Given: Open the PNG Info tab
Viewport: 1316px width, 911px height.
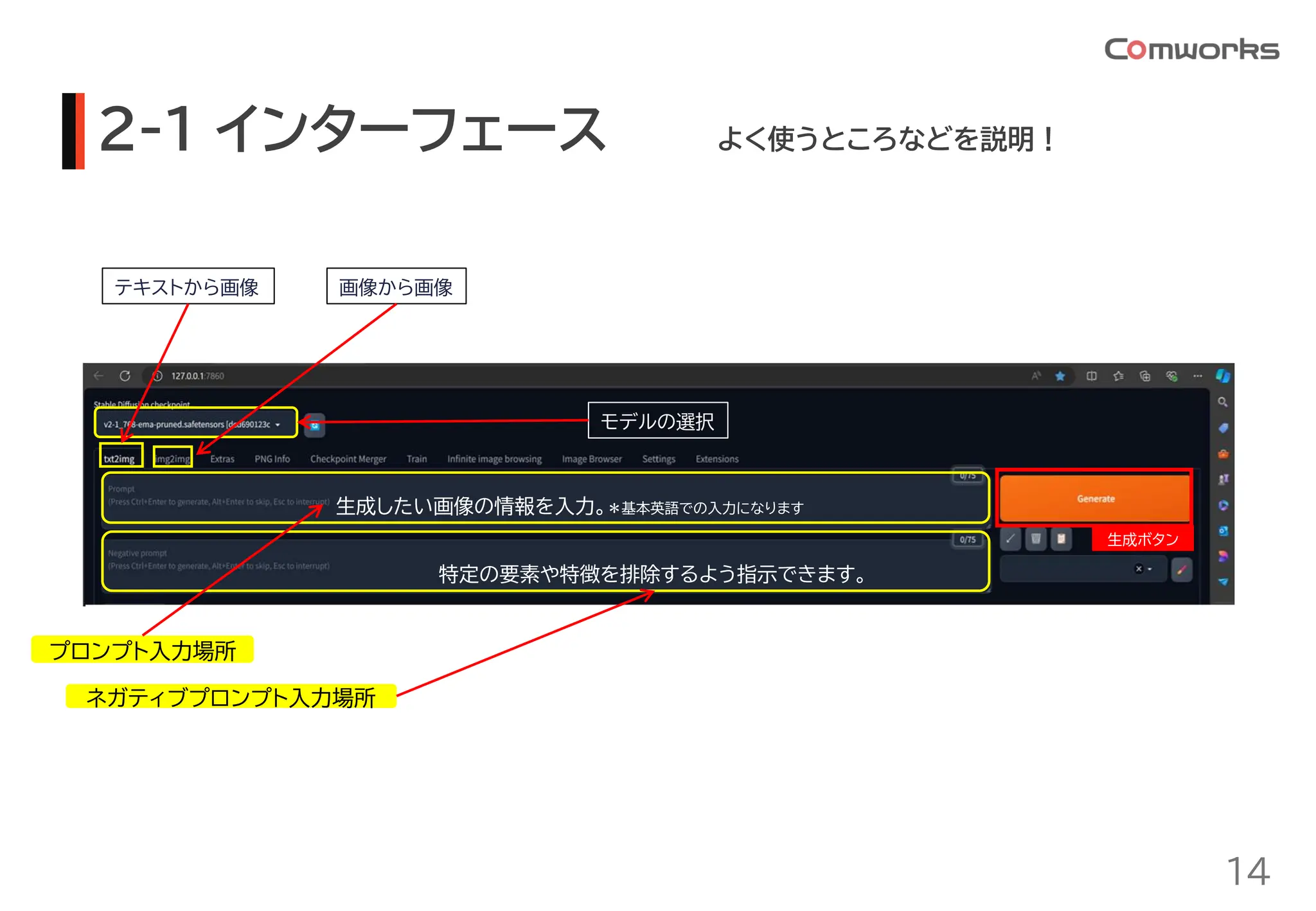Looking at the screenshot, I should point(272,459).
